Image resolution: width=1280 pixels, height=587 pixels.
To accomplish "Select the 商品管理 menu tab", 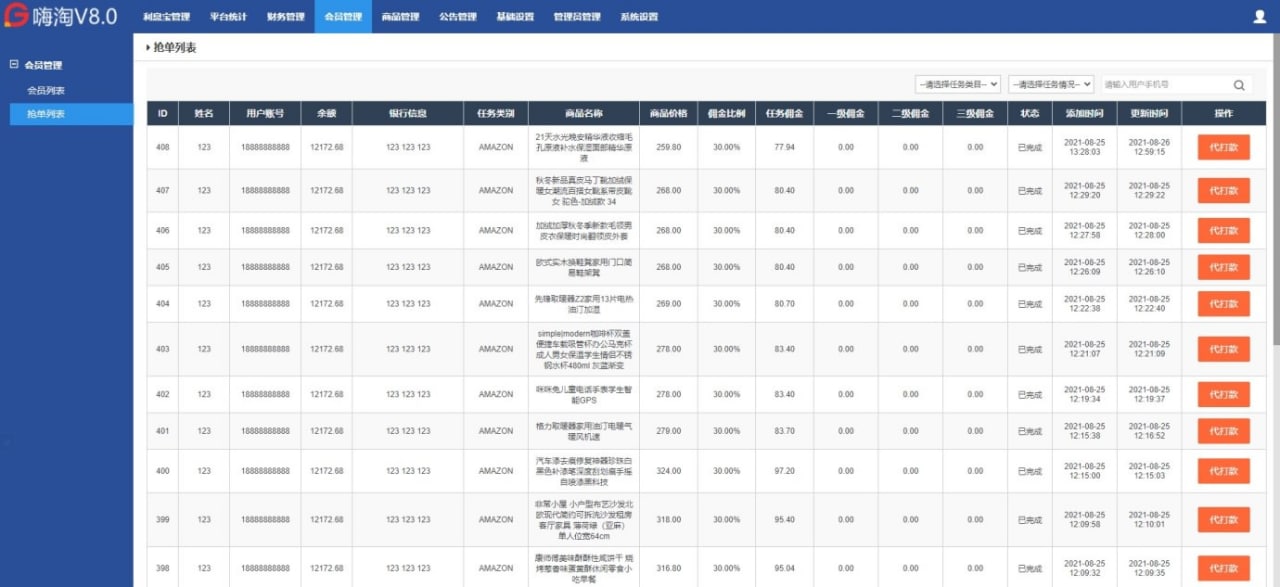I will (x=400, y=17).
